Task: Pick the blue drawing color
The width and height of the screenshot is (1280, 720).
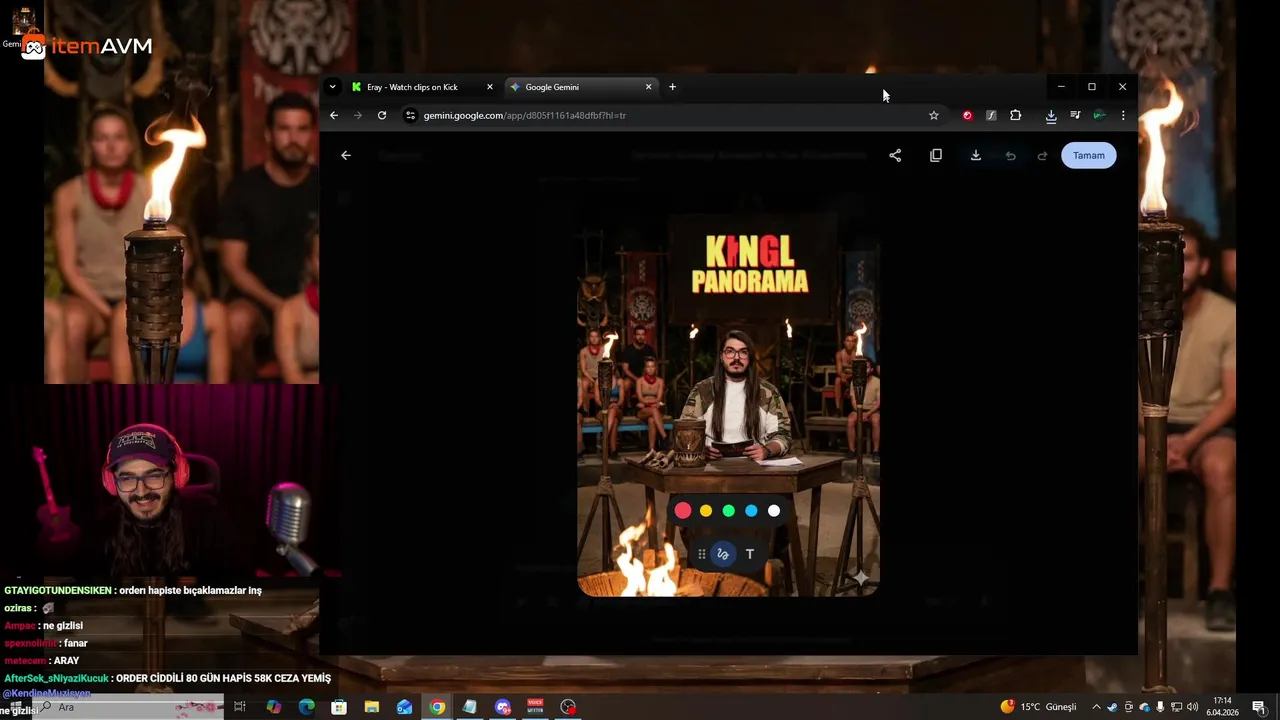Action: pos(751,511)
